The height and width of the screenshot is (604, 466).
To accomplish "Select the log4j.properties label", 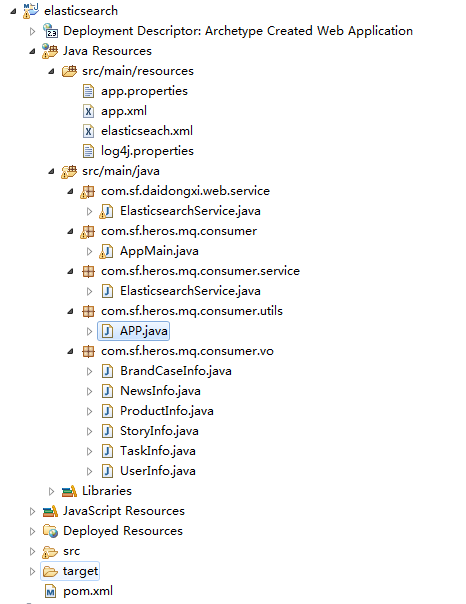I will point(147,151).
